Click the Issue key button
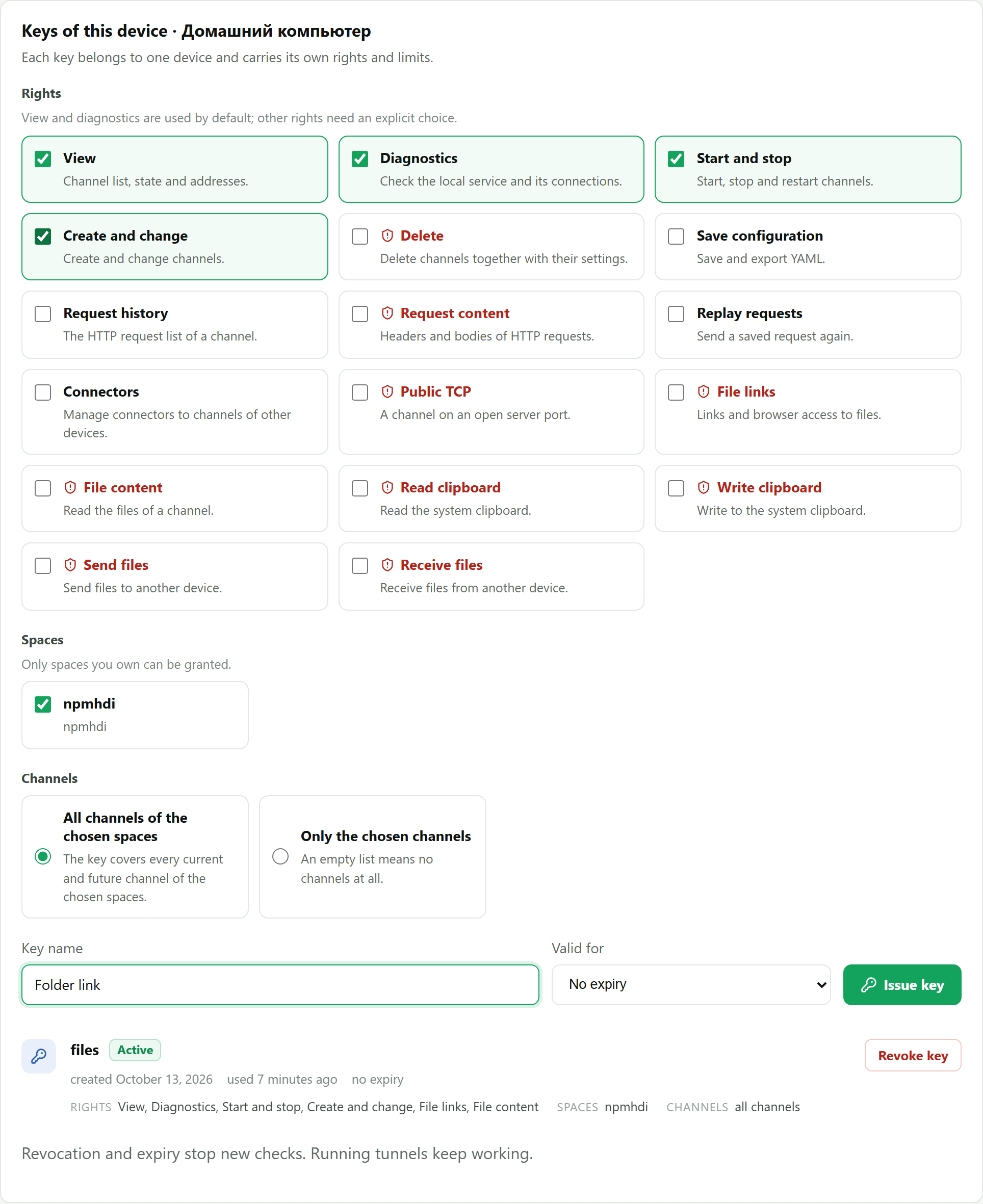 (902, 985)
